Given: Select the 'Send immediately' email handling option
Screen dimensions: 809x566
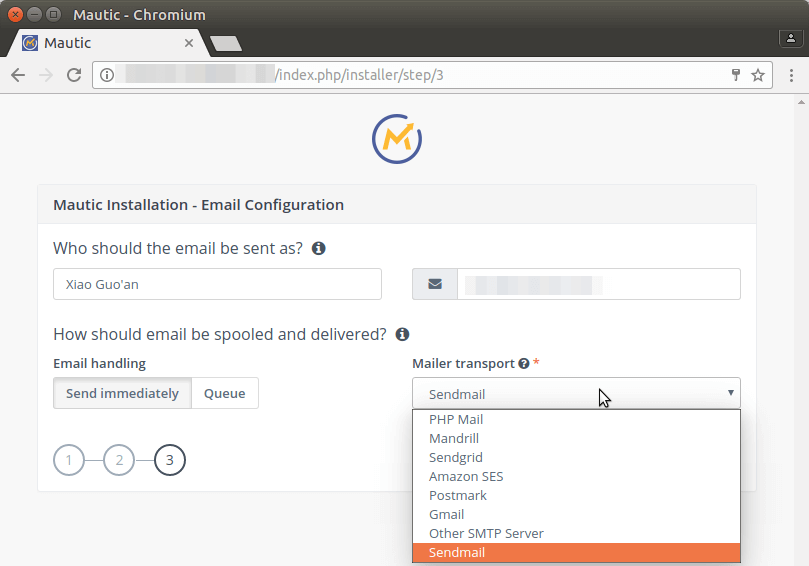Looking at the screenshot, I should click(x=122, y=393).
